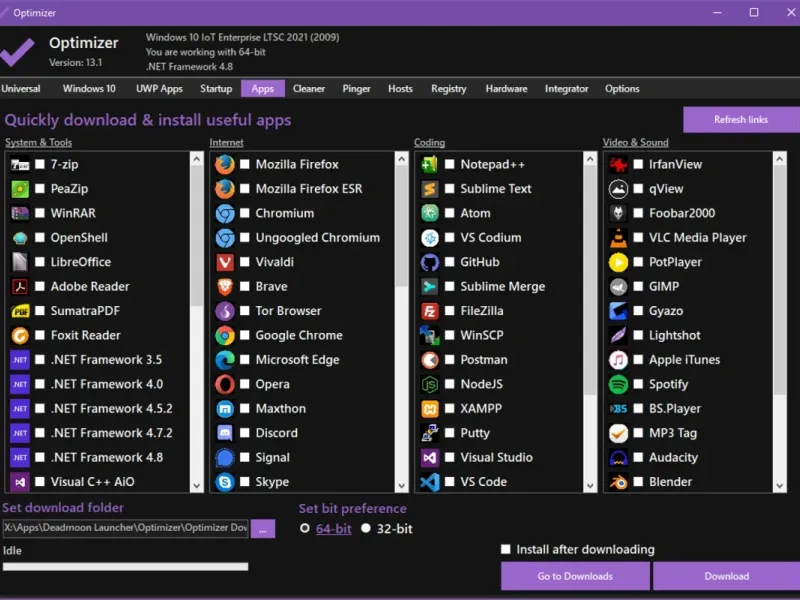Click the GitHub icon
Image resolution: width=800 pixels, height=600 pixels.
(430, 262)
